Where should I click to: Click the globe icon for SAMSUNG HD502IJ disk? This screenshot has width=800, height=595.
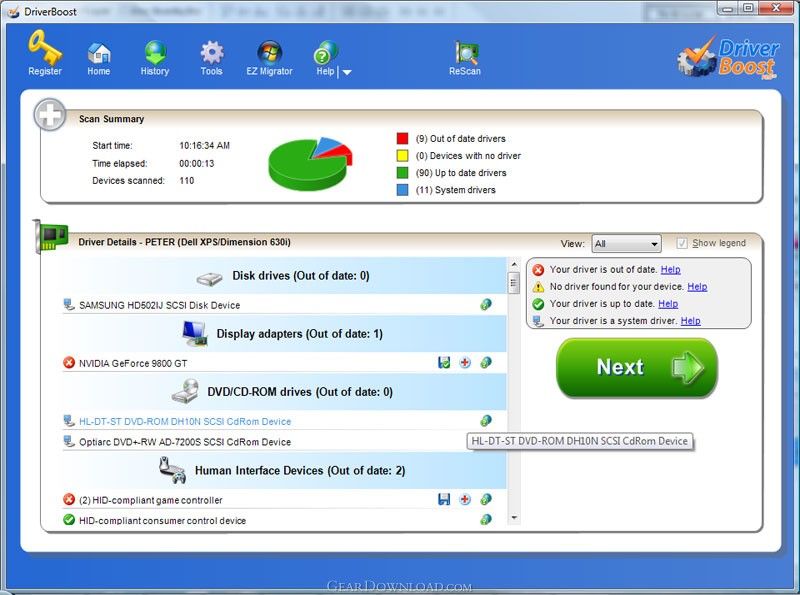click(486, 305)
